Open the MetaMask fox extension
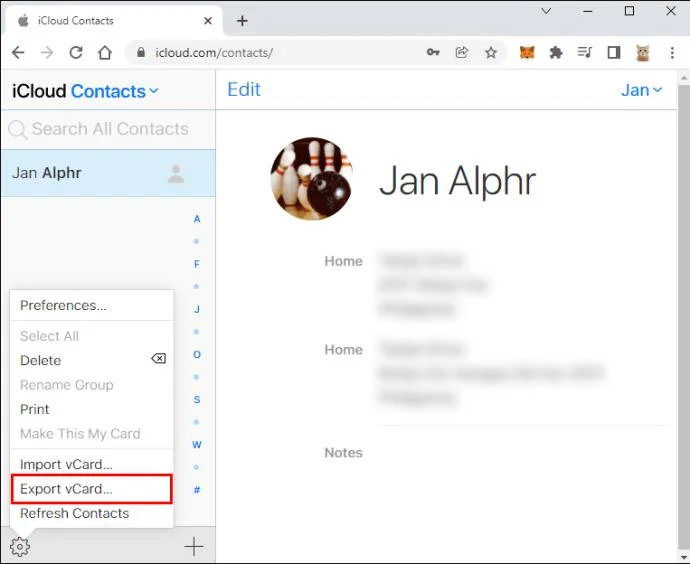This screenshot has height=564, width=690. (527, 53)
